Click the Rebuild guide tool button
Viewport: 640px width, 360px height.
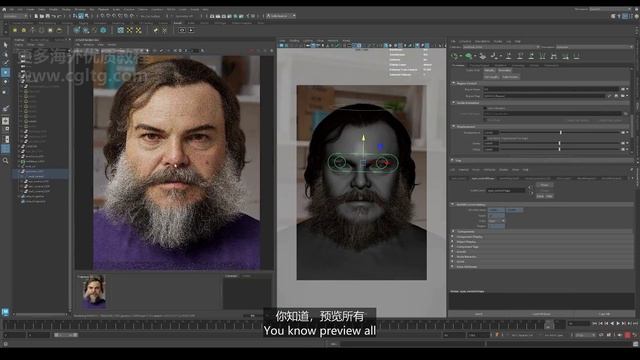pyautogui.click(x=489, y=70)
